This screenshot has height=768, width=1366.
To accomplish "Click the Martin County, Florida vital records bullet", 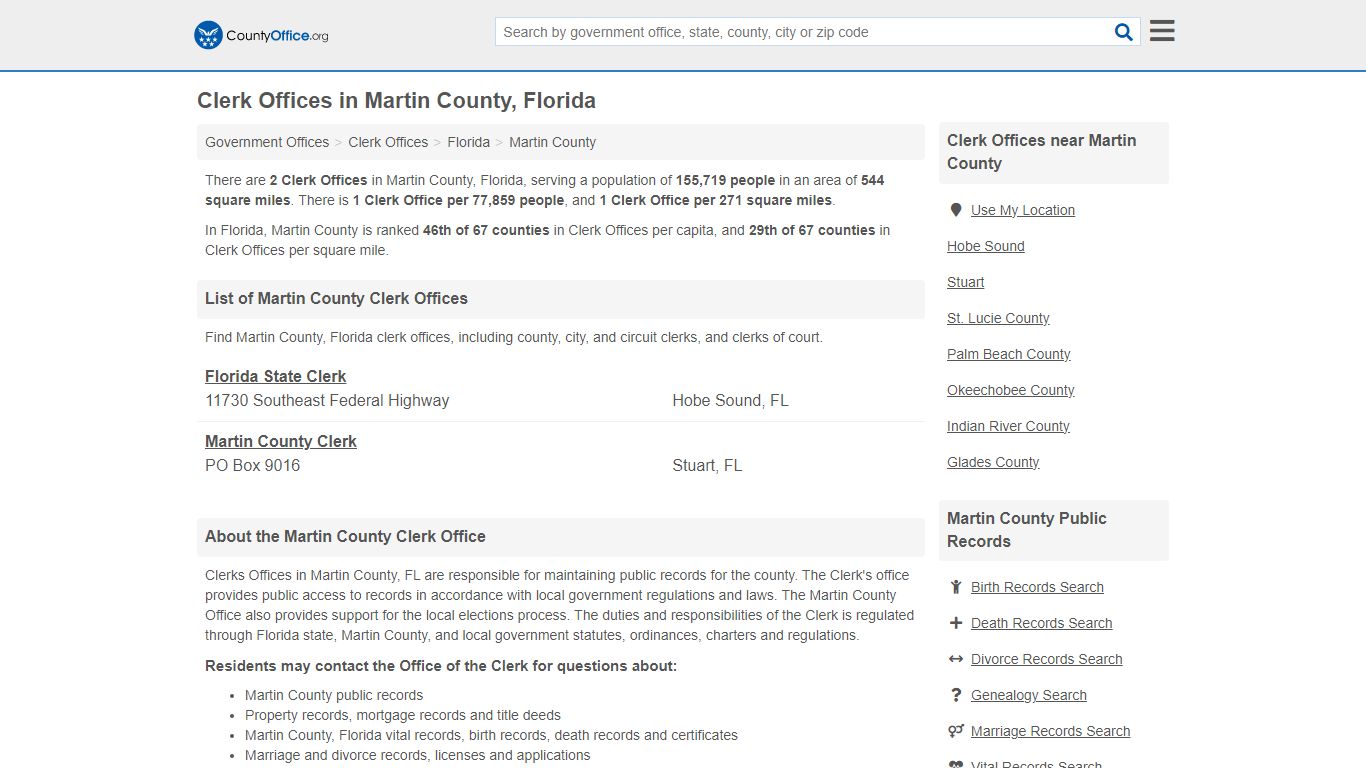I will [491, 735].
